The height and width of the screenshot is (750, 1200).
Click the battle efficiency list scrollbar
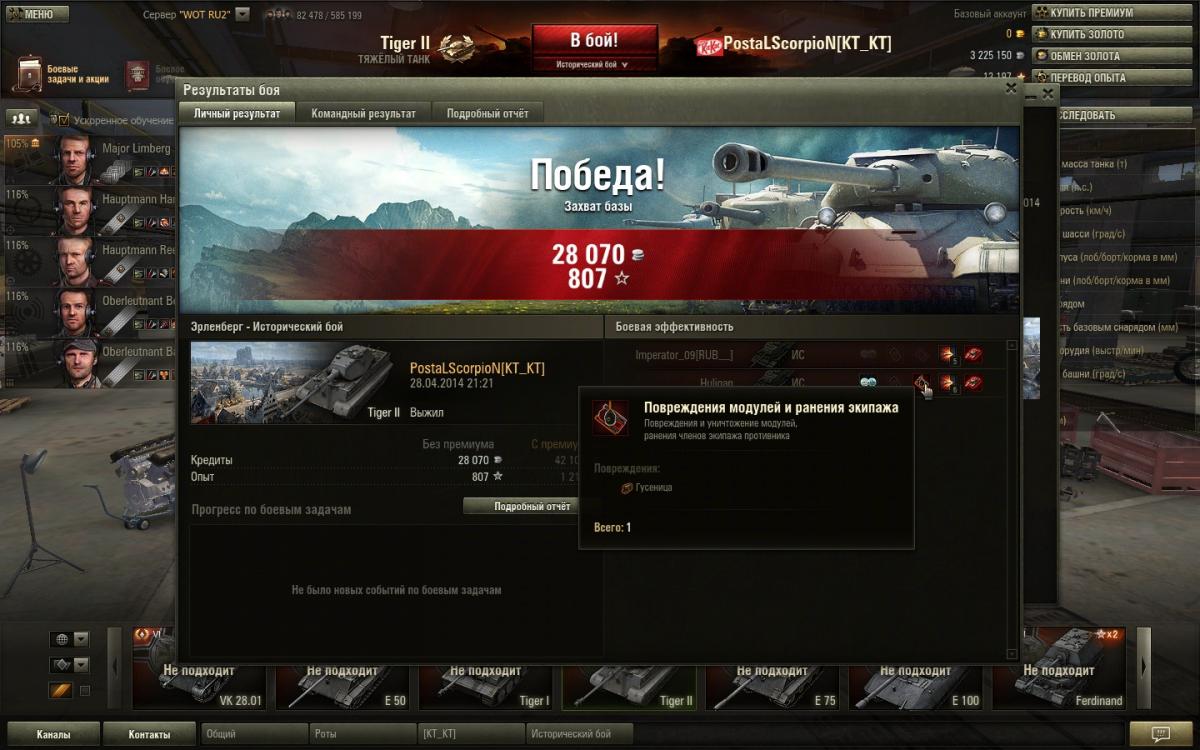click(1011, 496)
